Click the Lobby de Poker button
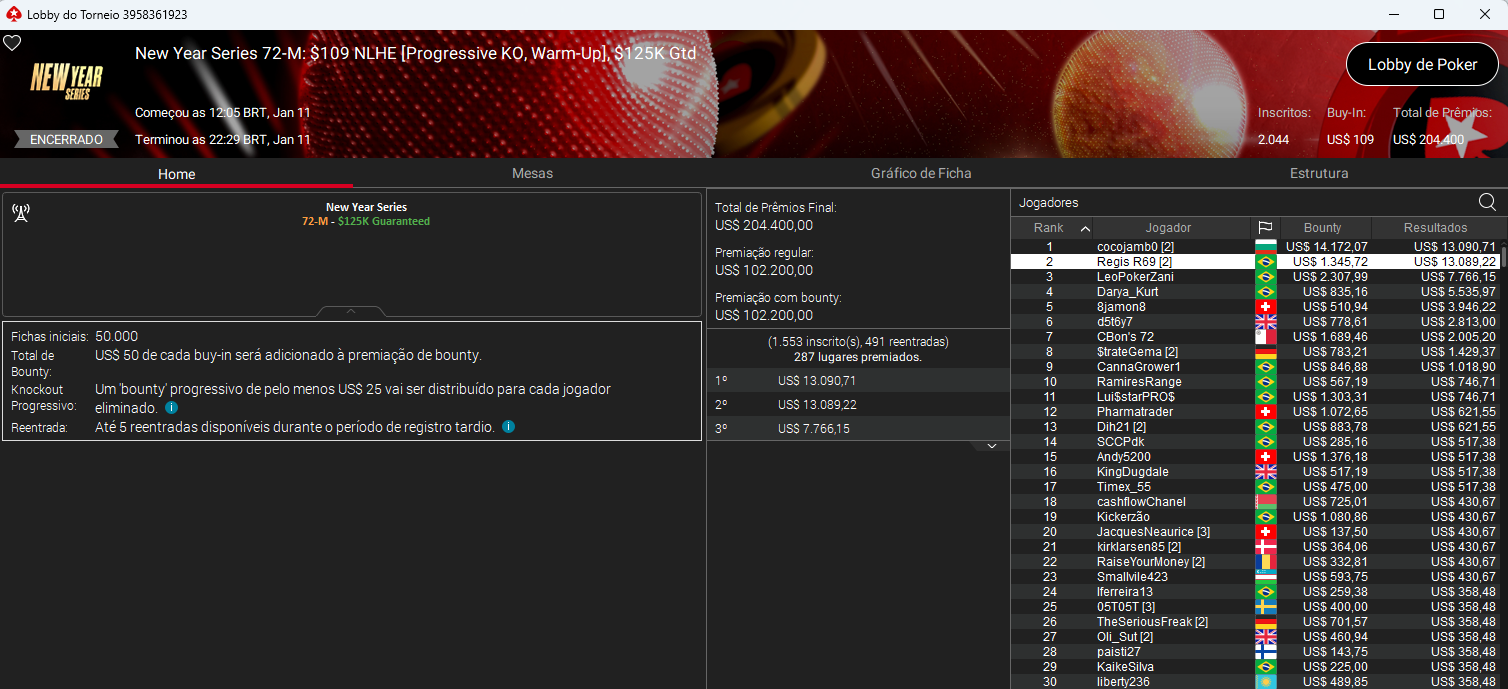1508x689 pixels. [1422, 64]
